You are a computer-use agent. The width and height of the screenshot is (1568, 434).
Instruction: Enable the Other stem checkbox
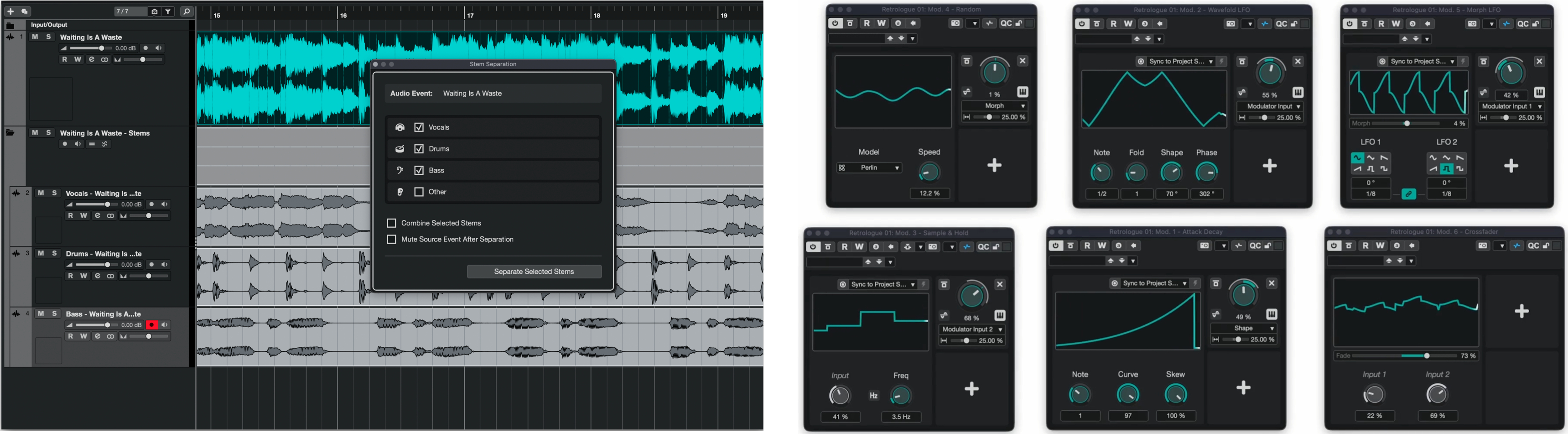point(419,192)
